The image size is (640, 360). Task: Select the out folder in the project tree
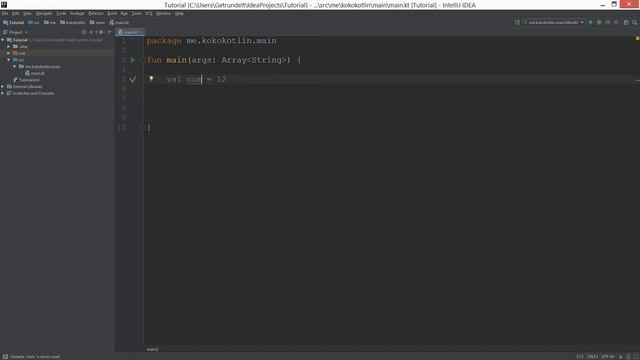click(19, 53)
